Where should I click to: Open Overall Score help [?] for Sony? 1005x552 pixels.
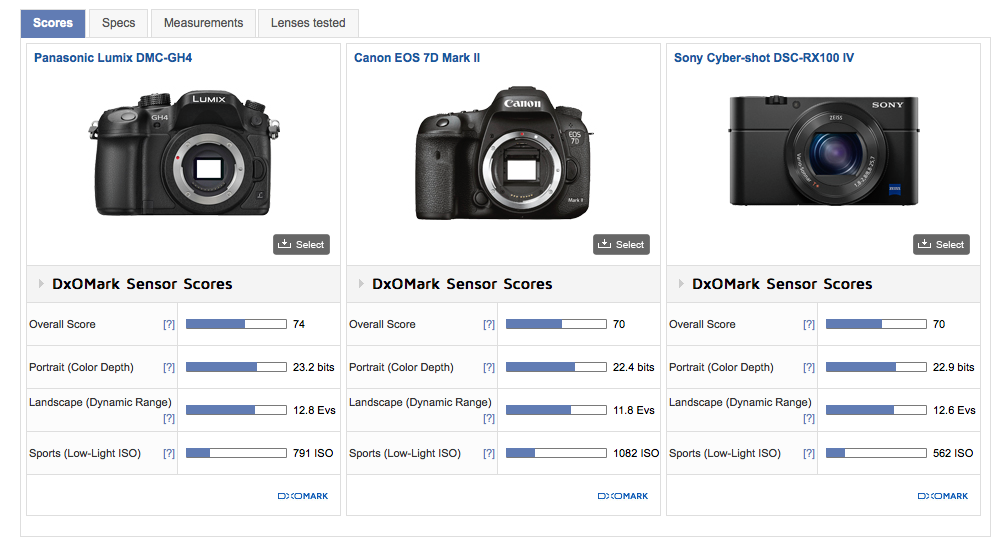tap(809, 324)
